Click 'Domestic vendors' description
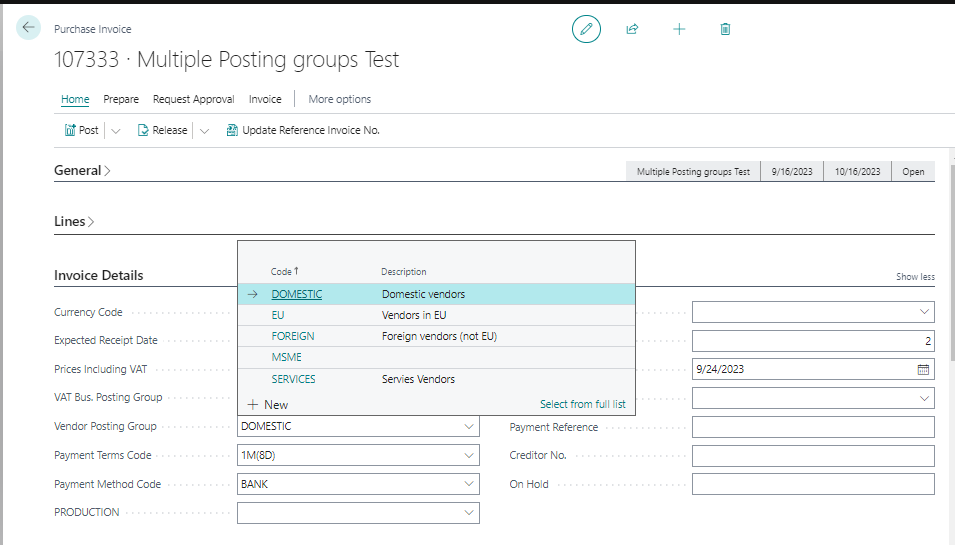955x545 pixels. (x=423, y=294)
